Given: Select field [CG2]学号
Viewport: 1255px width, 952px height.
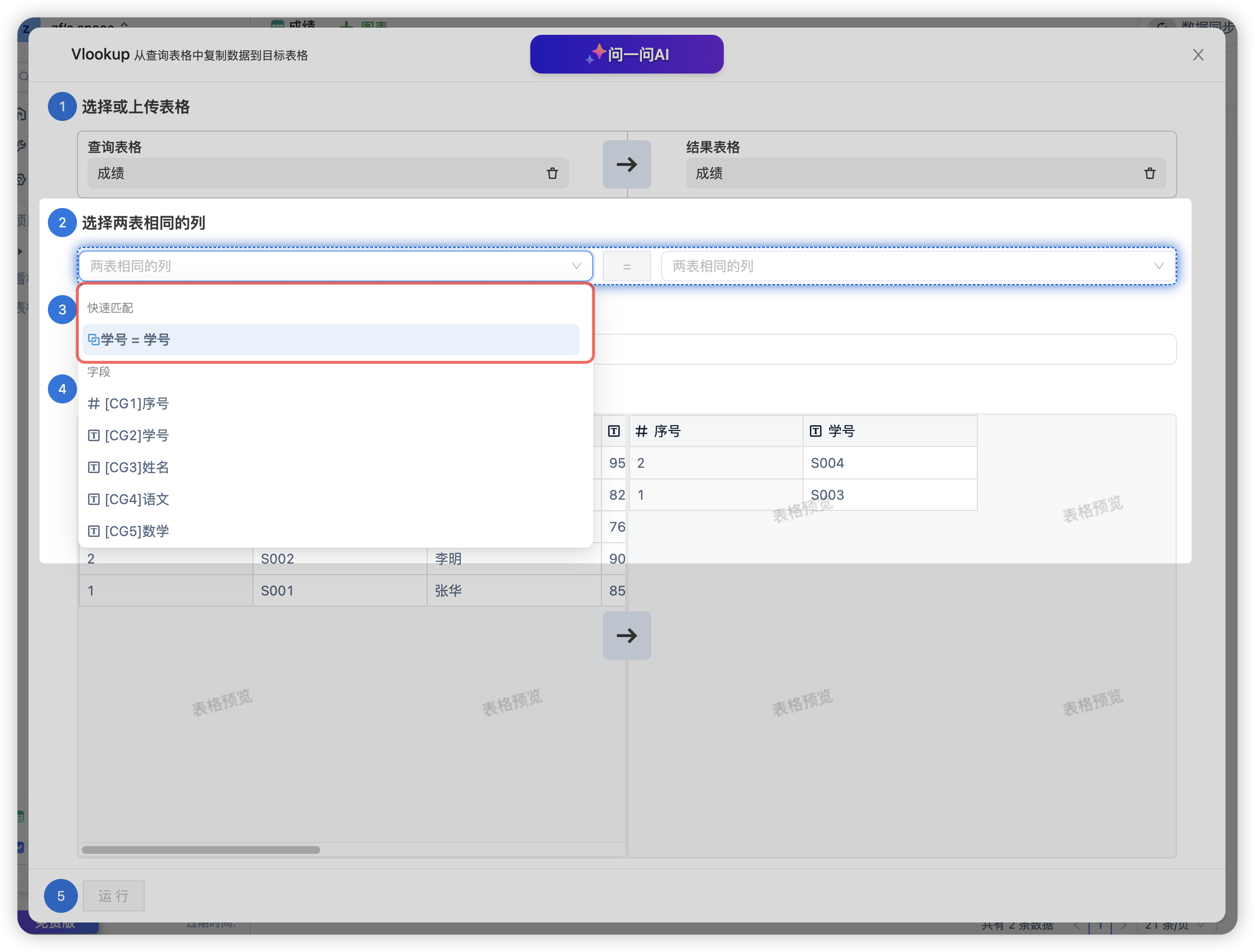Looking at the screenshot, I should 335,435.
